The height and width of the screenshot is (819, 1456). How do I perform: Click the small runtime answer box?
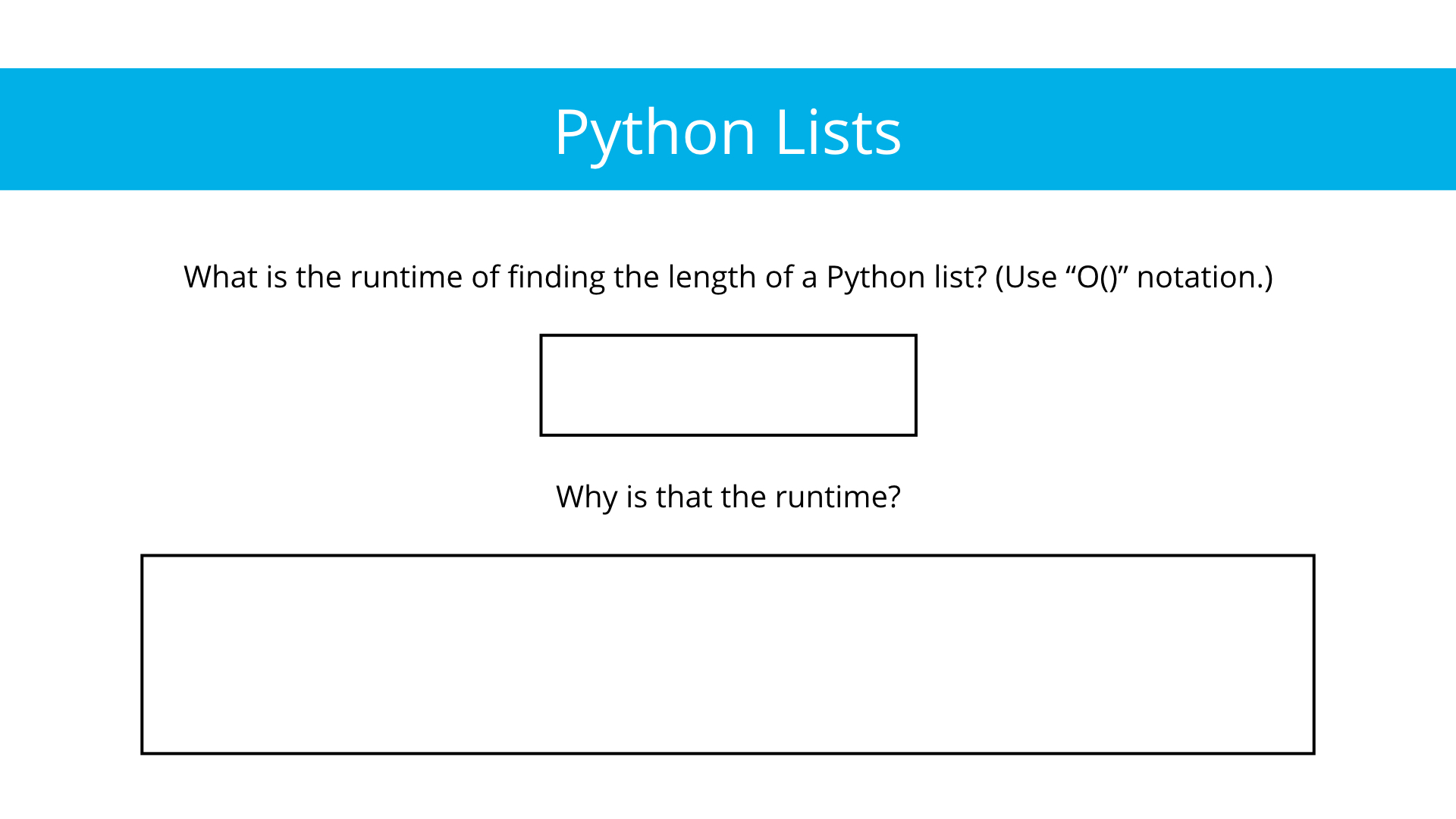pos(728,385)
